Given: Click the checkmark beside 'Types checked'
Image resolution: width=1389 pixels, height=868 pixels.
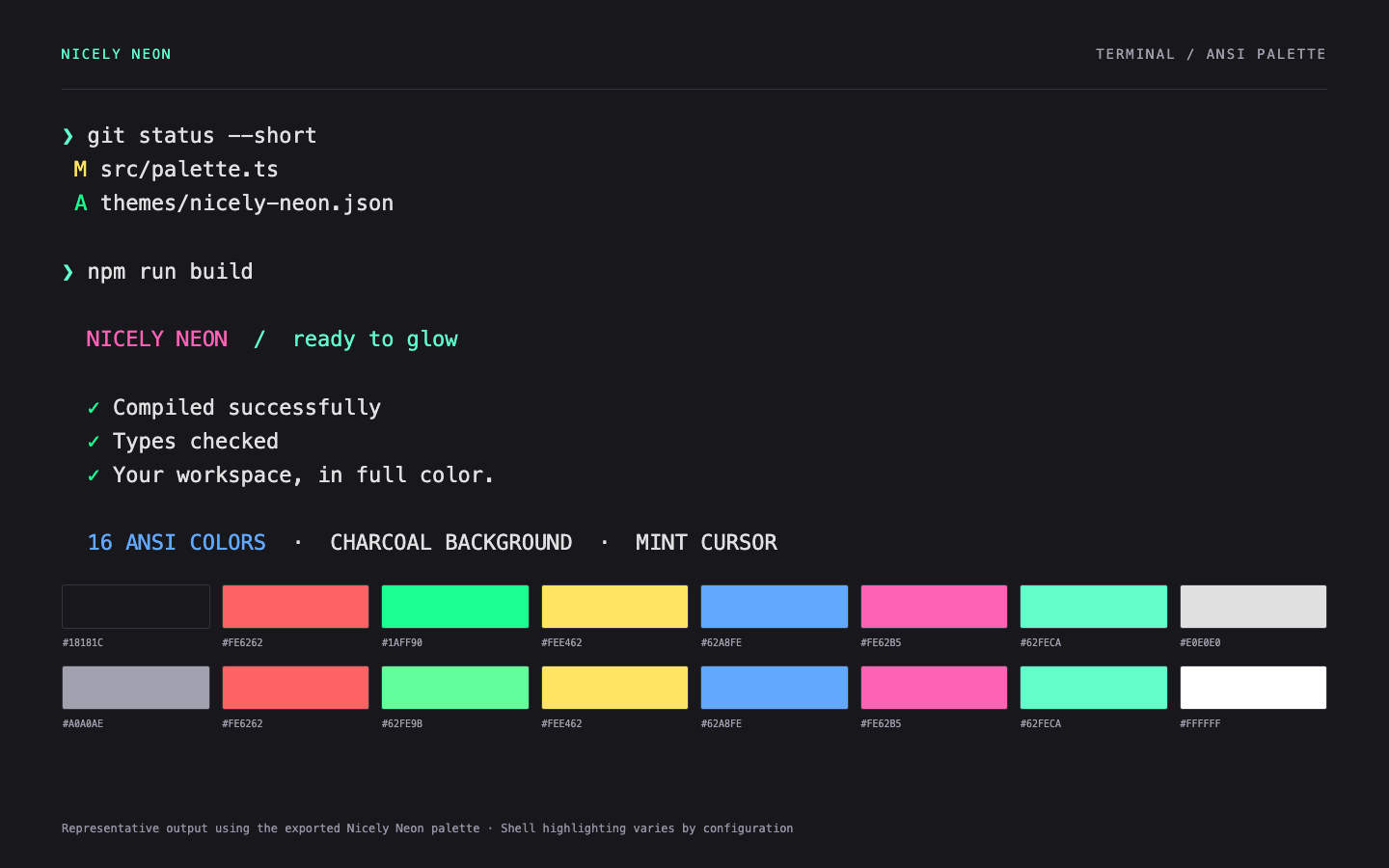Looking at the screenshot, I should [94, 442].
